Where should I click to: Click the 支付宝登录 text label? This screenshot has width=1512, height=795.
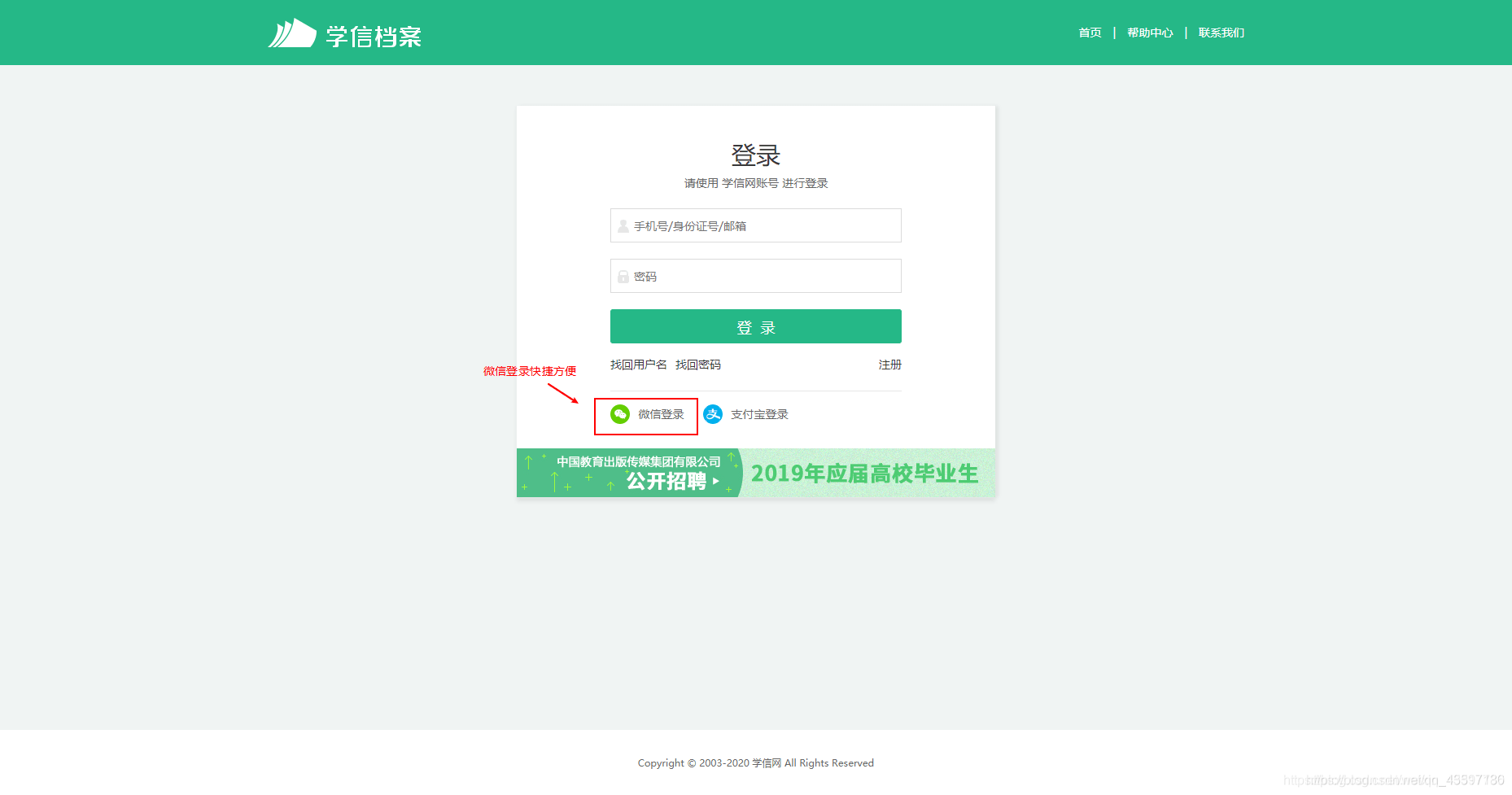tap(759, 414)
